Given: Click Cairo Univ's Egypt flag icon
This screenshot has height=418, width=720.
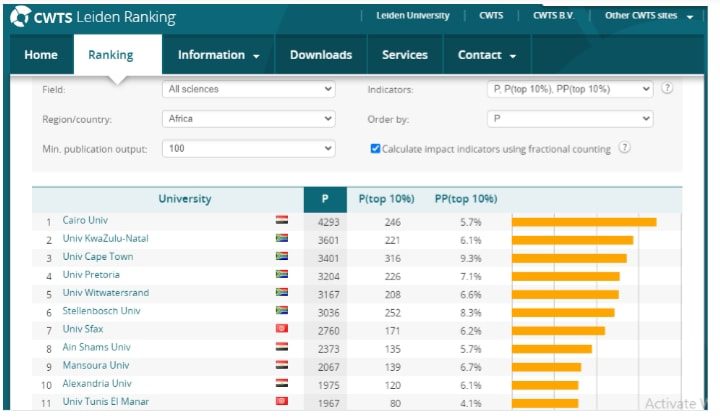Looking at the screenshot, I should pos(282,220).
